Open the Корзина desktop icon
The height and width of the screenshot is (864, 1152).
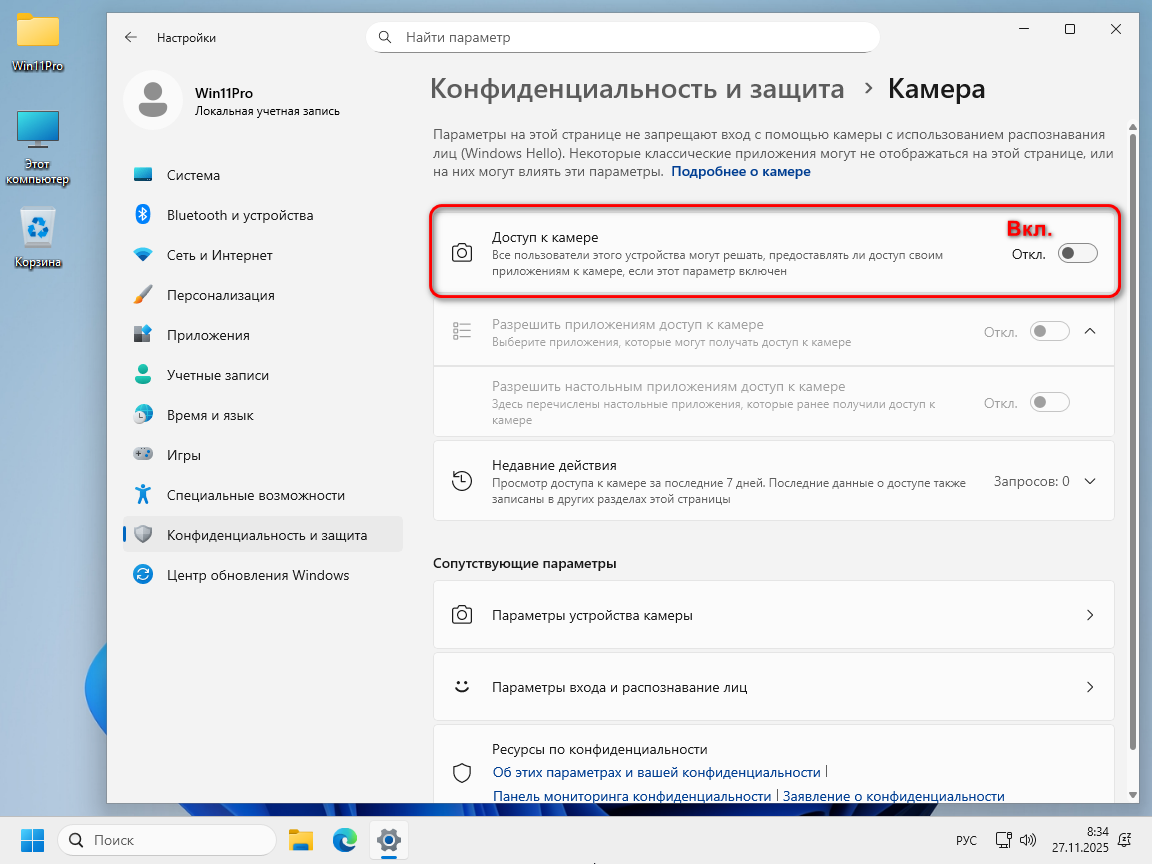click(38, 229)
